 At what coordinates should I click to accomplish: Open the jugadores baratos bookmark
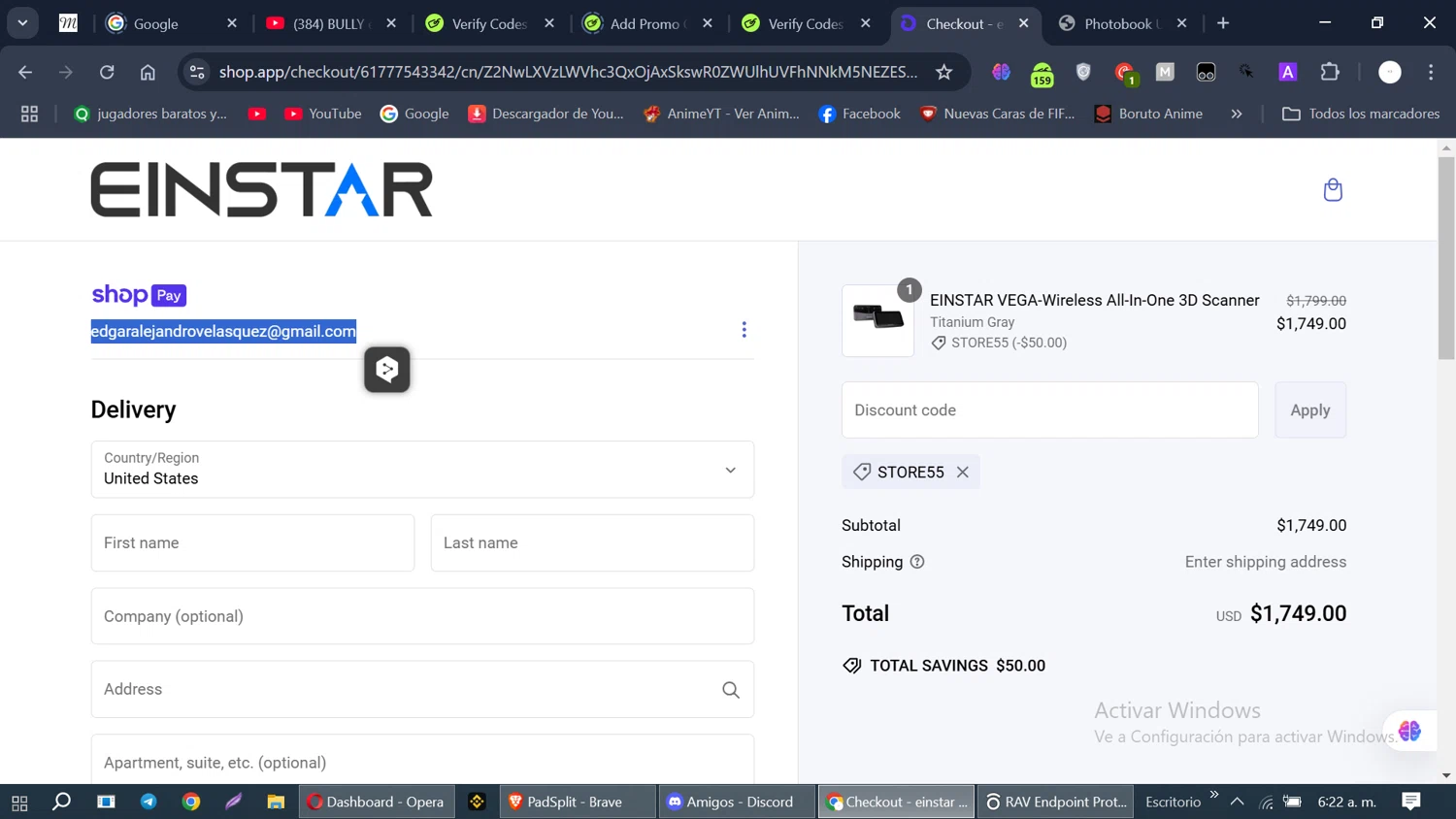pos(150,114)
